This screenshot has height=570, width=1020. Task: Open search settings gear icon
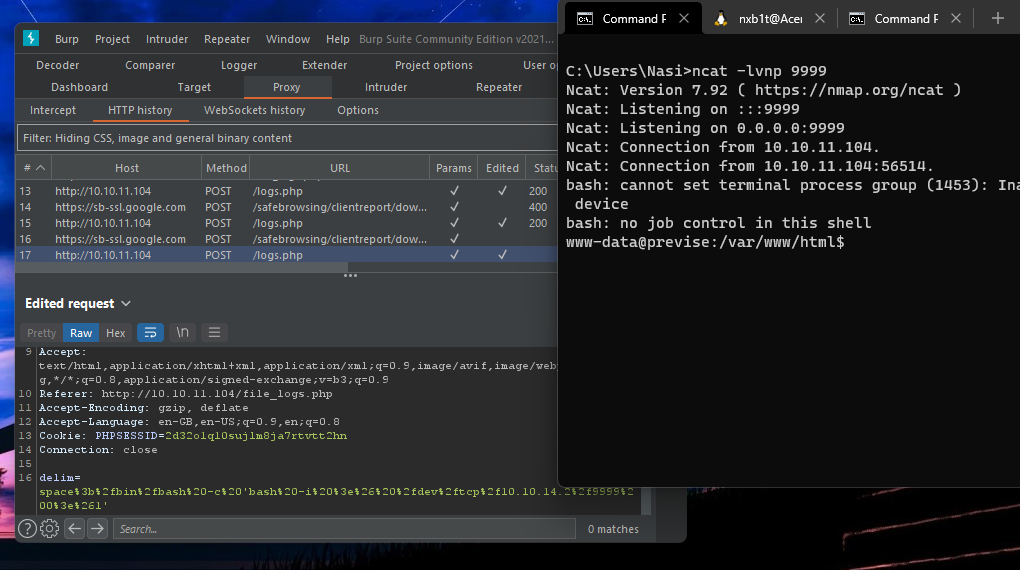pyautogui.click(x=50, y=529)
